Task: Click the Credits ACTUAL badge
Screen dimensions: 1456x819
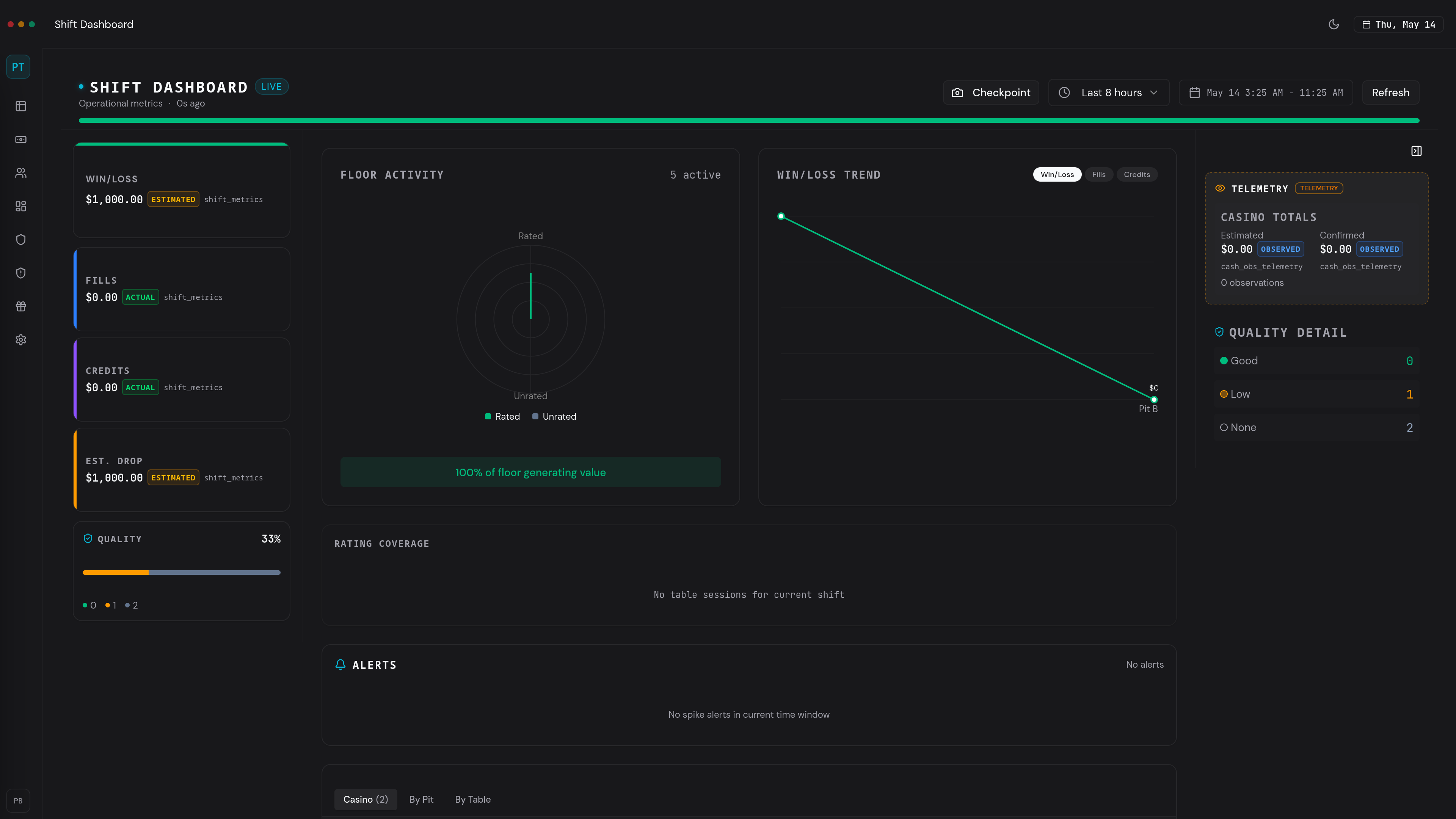Action: coord(140,388)
